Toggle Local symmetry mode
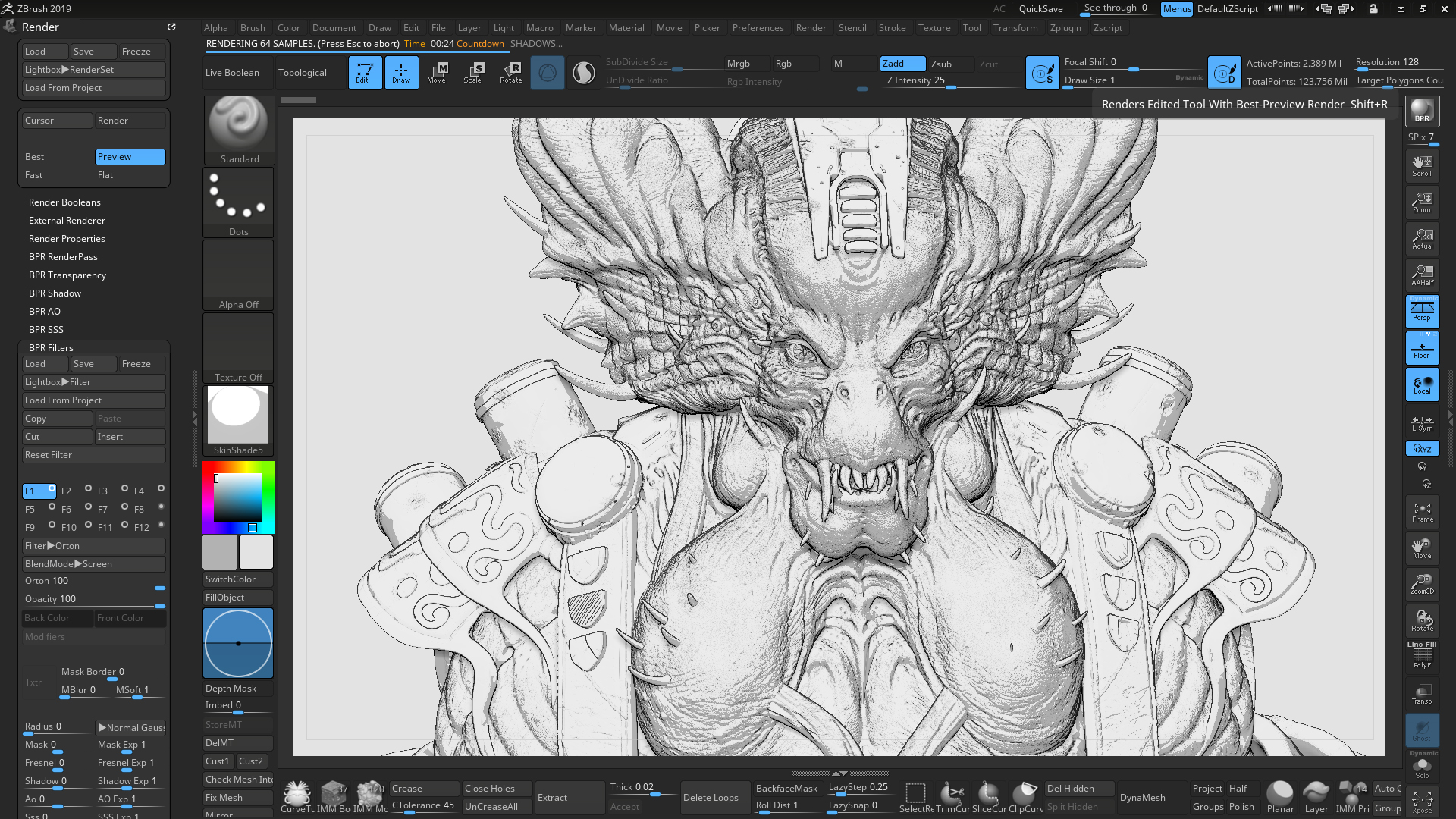This screenshot has height=819, width=1456. coord(1422,384)
